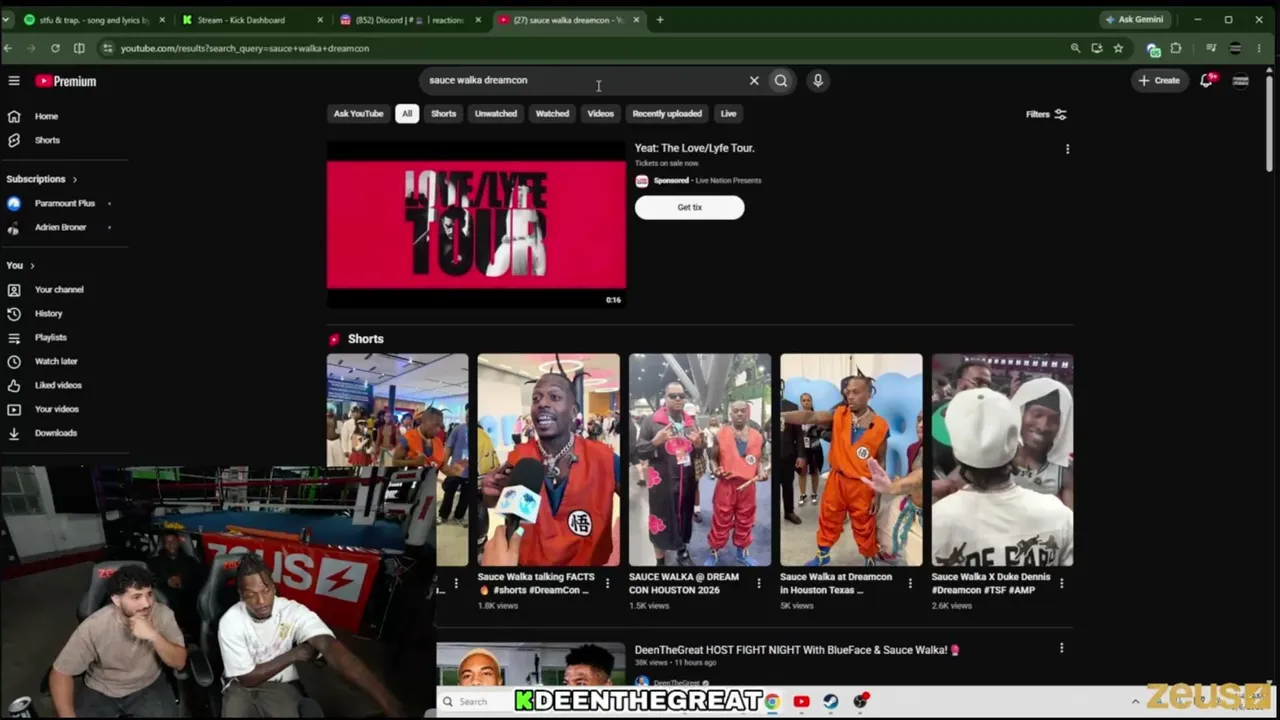The height and width of the screenshot is (720, 1280).
Task: Open the SAUCE WALKA @ DREAM CON short
Action: (x=700, y=460)
